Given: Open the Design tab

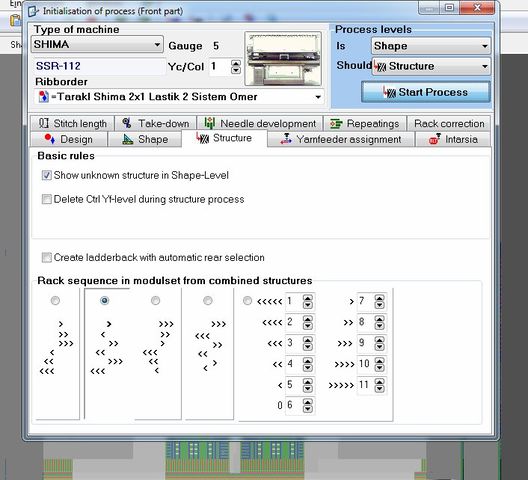Looking at the screenshot, I should [x=69, y=139].
